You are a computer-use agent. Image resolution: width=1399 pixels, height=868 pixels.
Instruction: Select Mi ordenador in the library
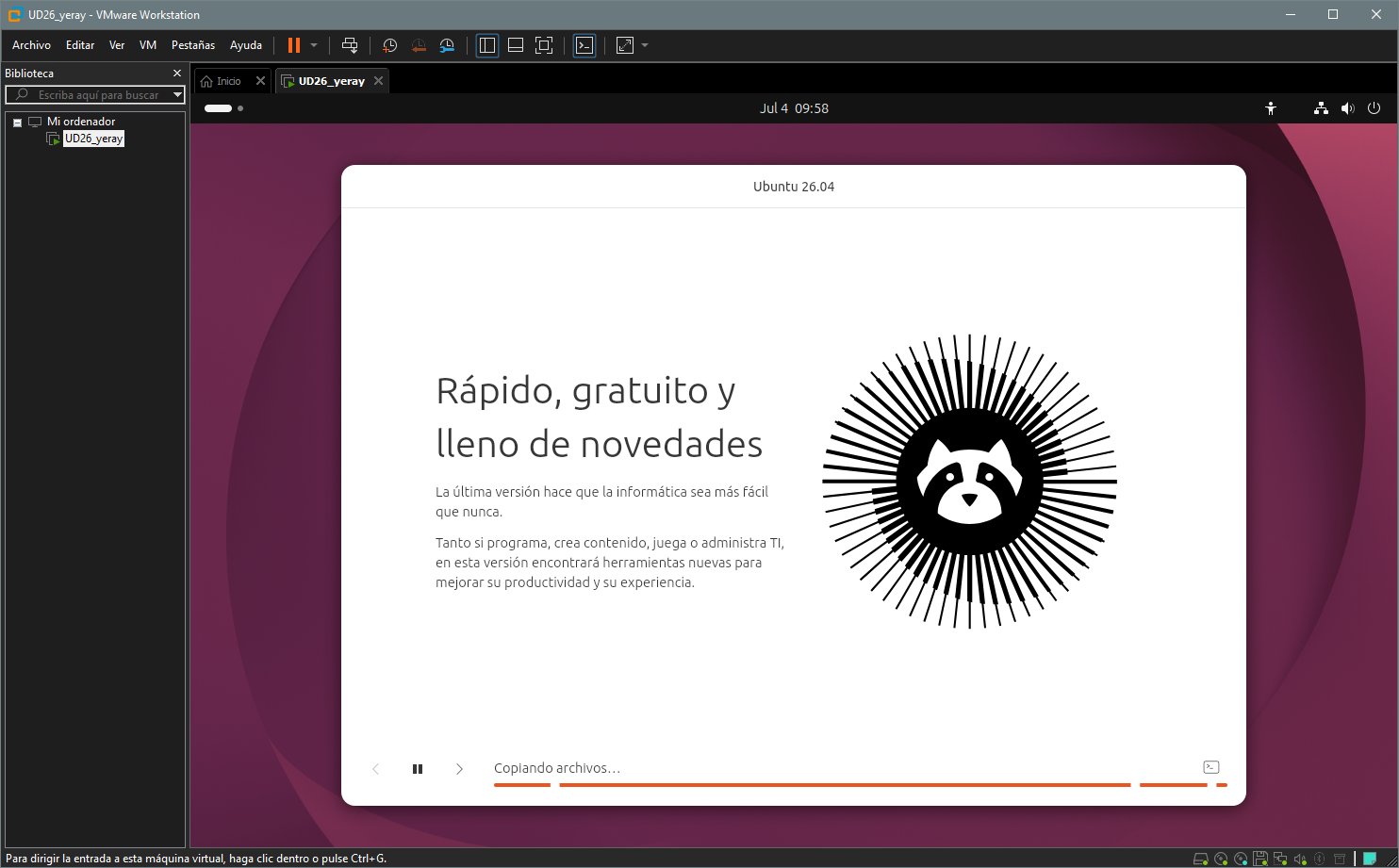pos(81,122)
